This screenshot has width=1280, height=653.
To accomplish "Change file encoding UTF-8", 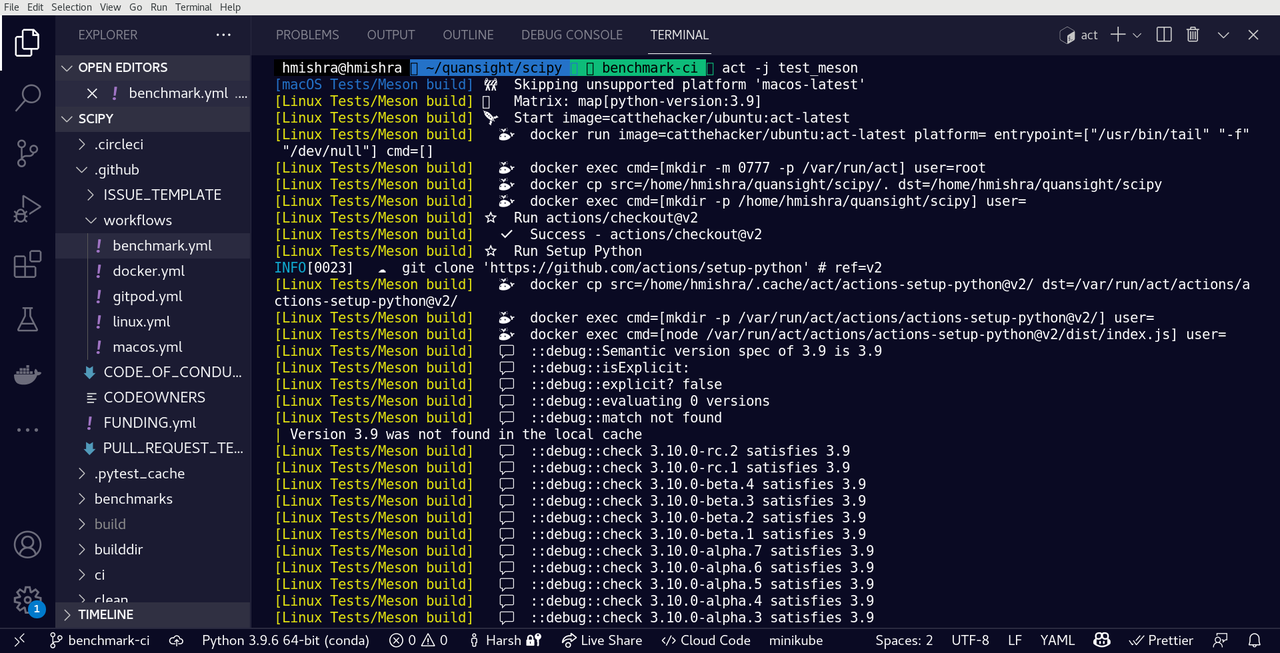I will click(970, 640).
